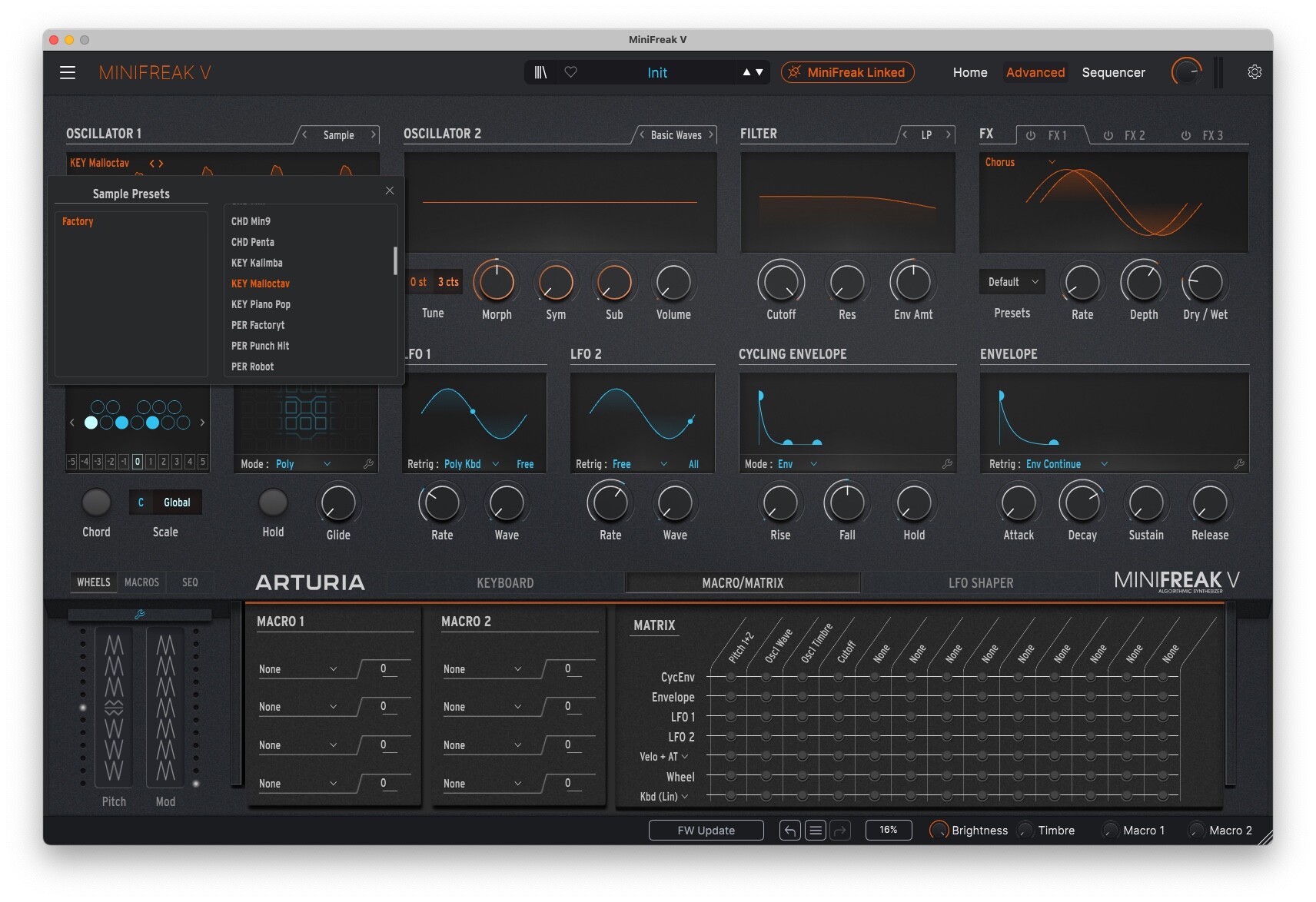Toggle CycEnv to Pitch 1+2 matrix point
The height and width of the screenshot is (902, 1316).
pos(730,677)
